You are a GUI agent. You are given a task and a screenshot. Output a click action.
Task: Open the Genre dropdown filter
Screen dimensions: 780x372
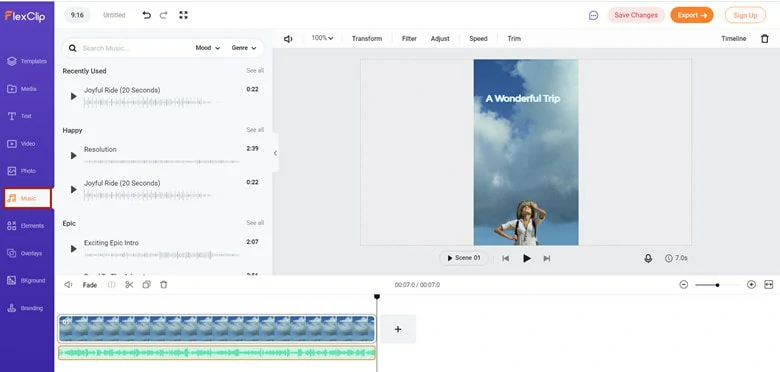pos(244,48)
